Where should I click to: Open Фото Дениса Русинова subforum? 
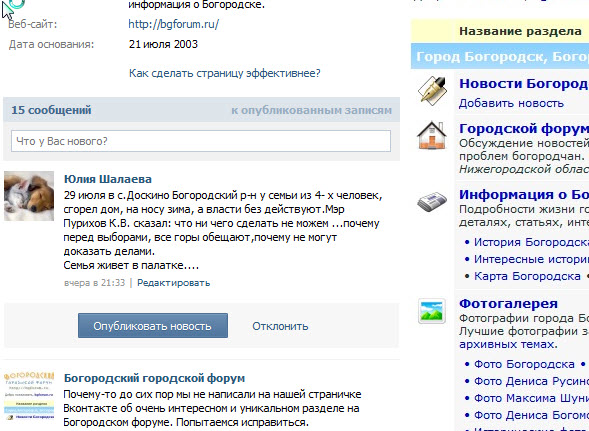click(x=532, y=381)
